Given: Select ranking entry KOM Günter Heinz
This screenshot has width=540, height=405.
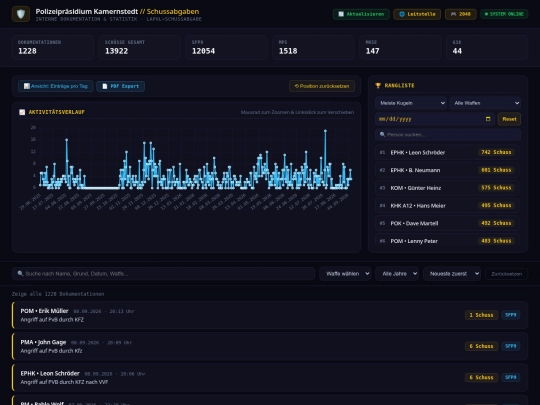Looking at the screenshot, I should pyautogui.click(x=447, y=188).
